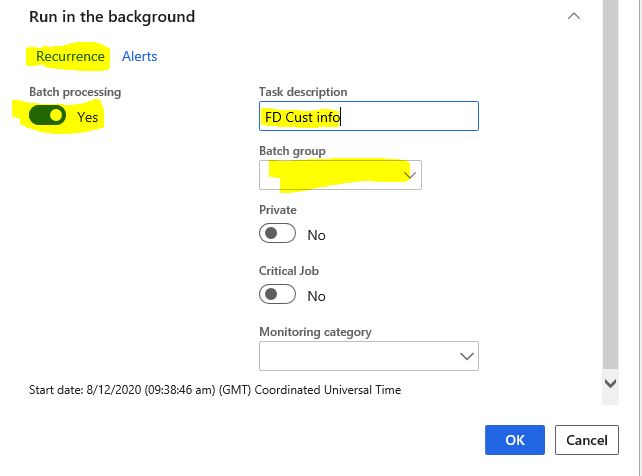Click the Yes label beside Batch processing

88,117
